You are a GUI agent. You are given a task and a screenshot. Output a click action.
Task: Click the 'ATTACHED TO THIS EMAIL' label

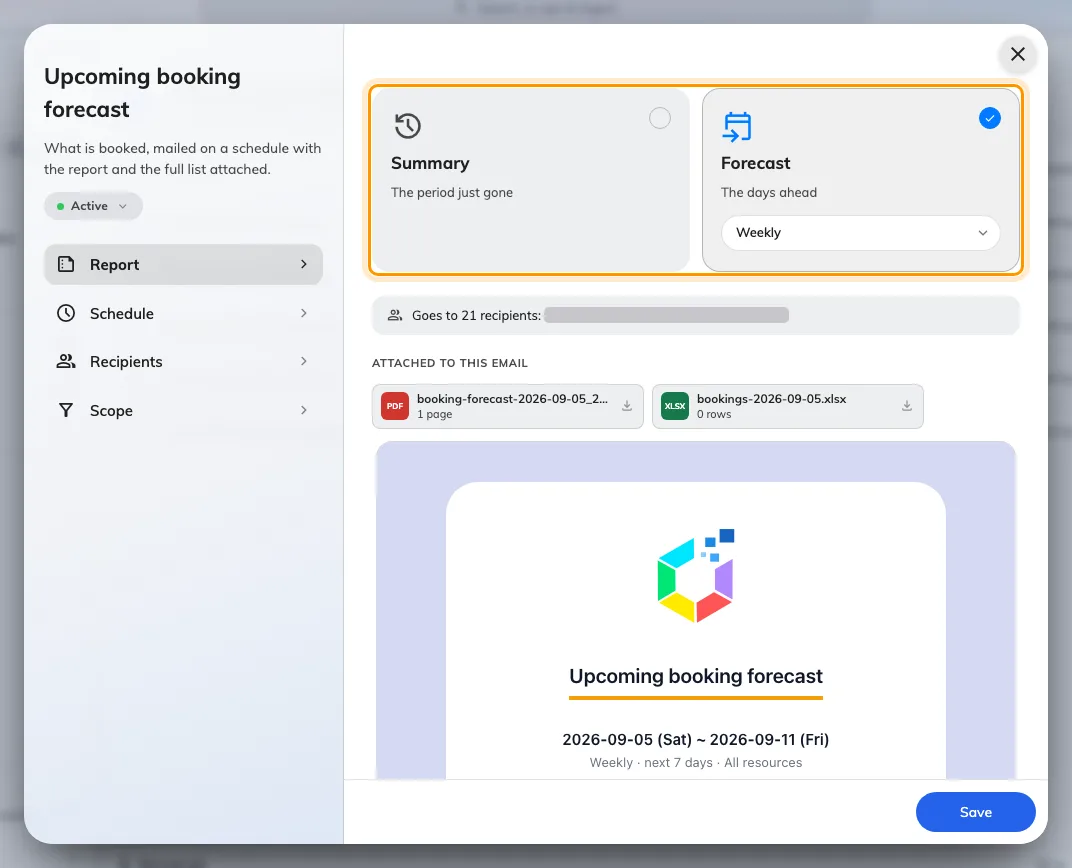450,363
